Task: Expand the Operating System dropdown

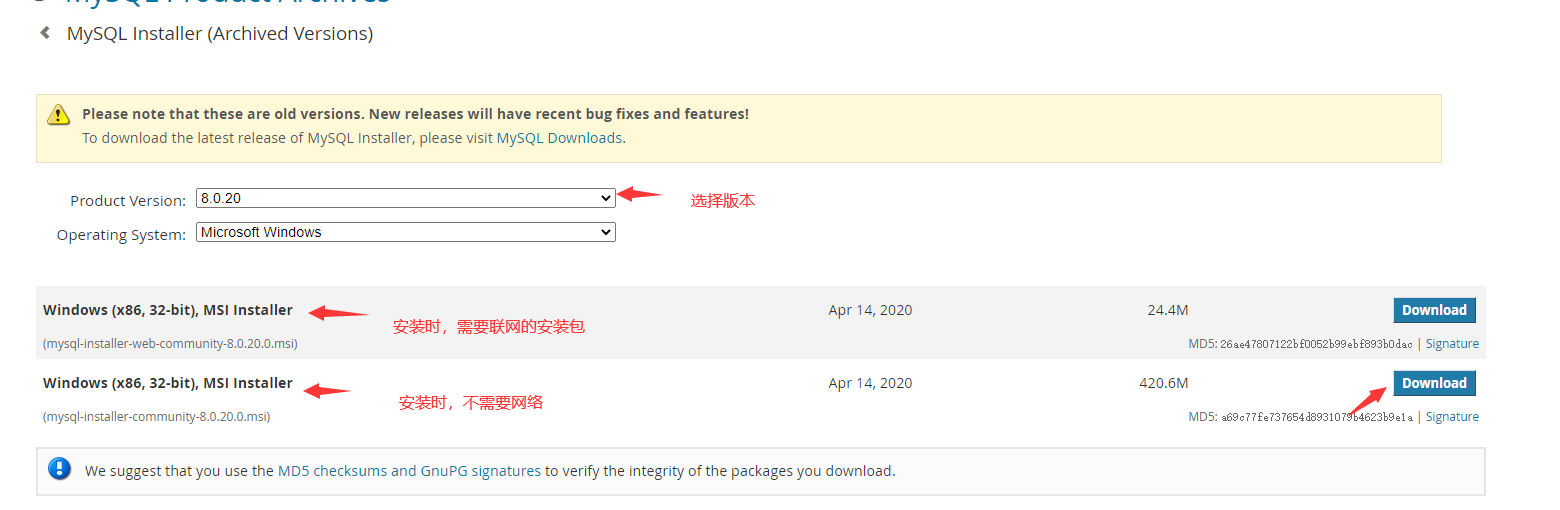Action: coord(405,232)
